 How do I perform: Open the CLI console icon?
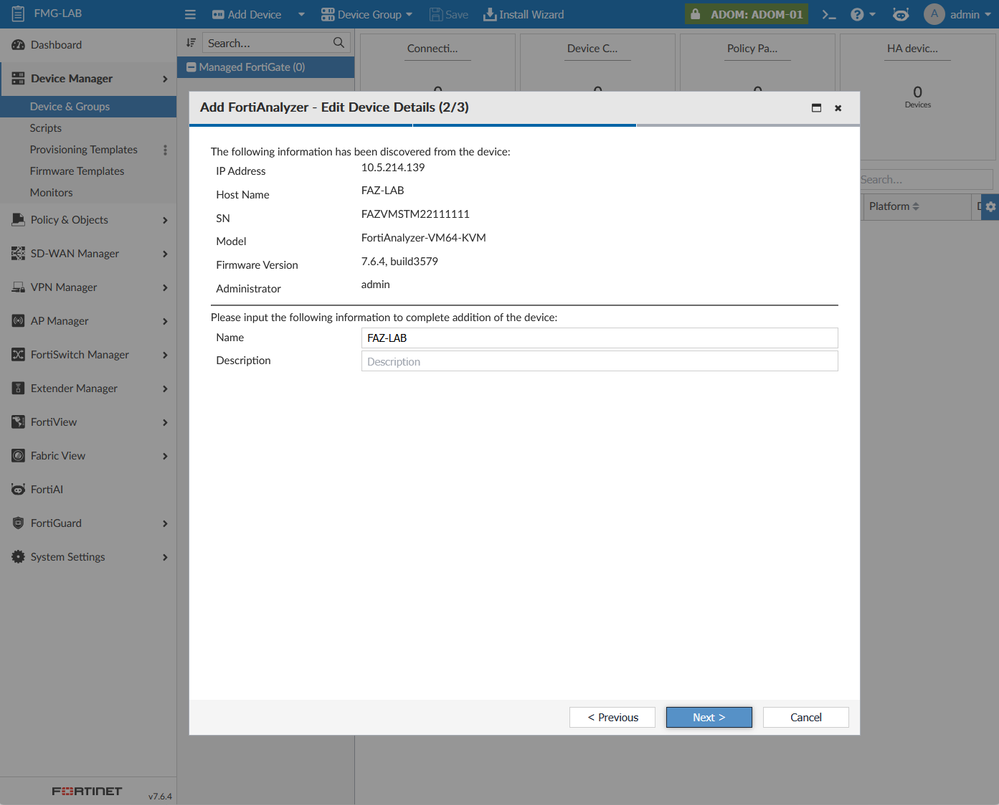point(828,14)
